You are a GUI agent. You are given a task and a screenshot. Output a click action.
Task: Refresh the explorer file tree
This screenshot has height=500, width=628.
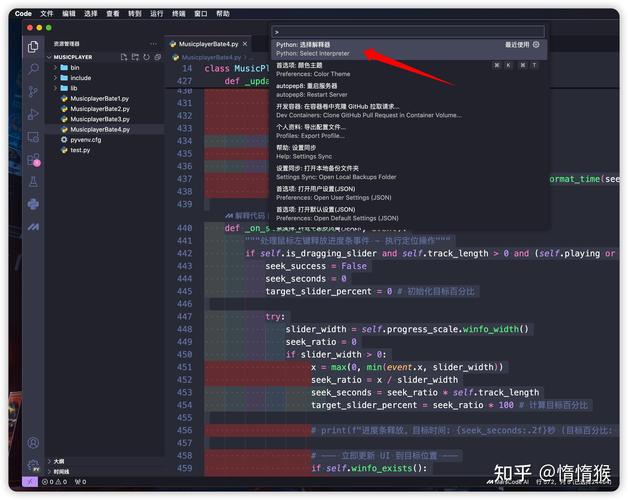point(147,57)
